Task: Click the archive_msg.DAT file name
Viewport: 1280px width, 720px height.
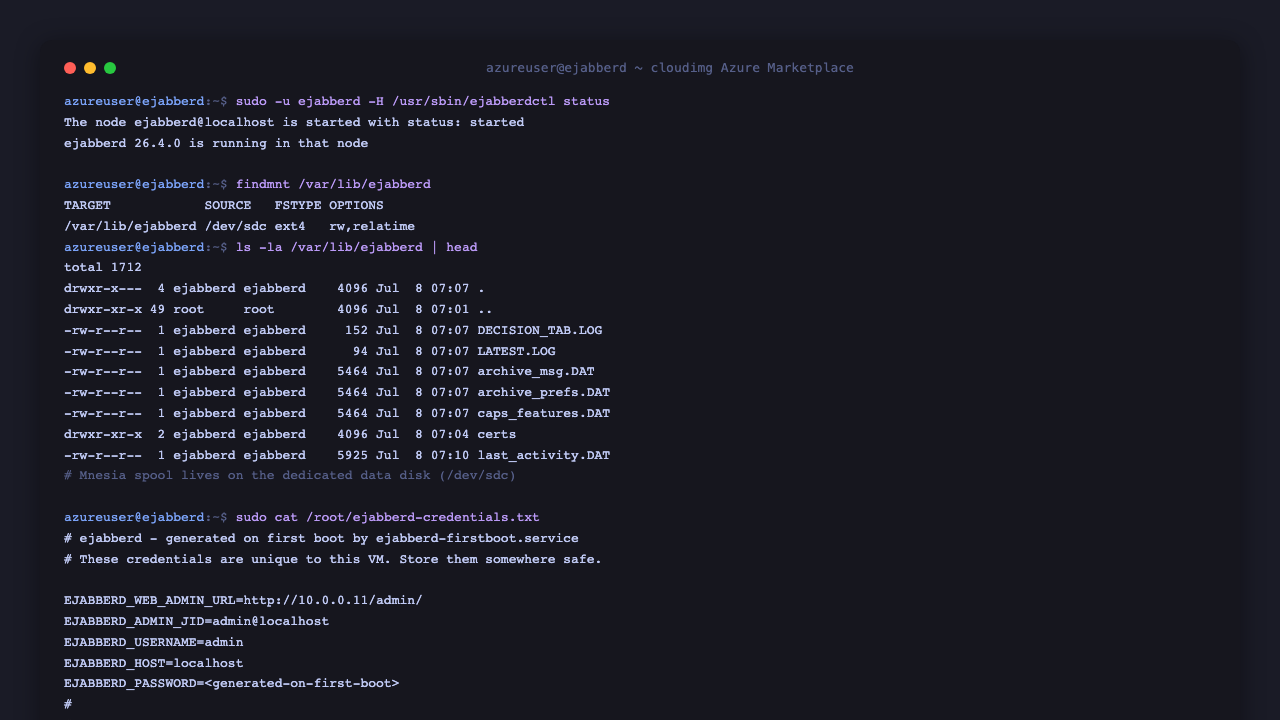Action: 536,371
